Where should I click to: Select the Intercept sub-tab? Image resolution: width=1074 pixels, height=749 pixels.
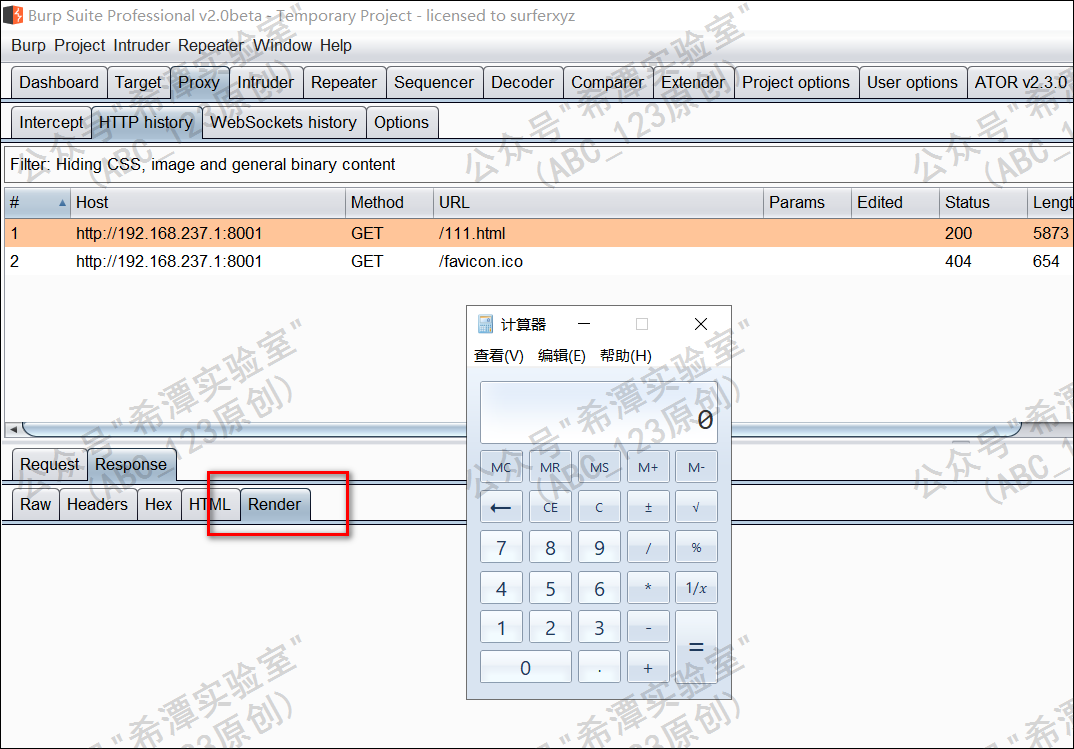coord(51,123)
